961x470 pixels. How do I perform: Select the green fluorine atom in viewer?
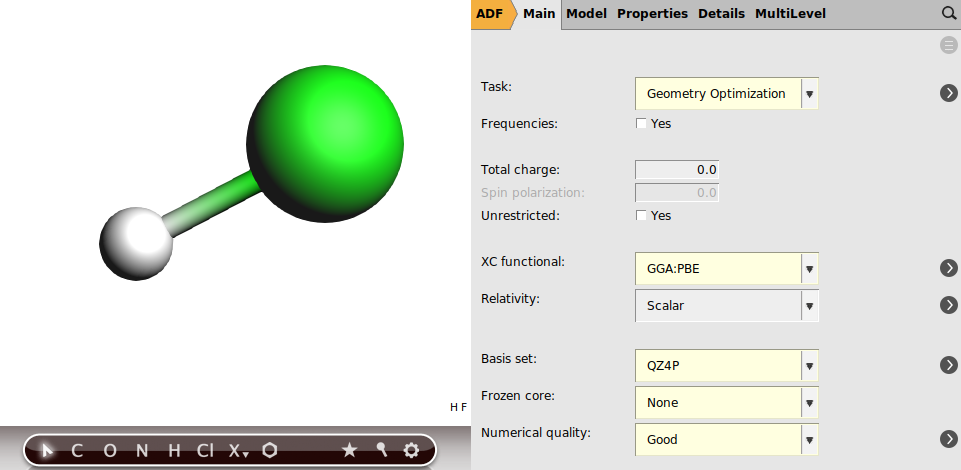325,143
